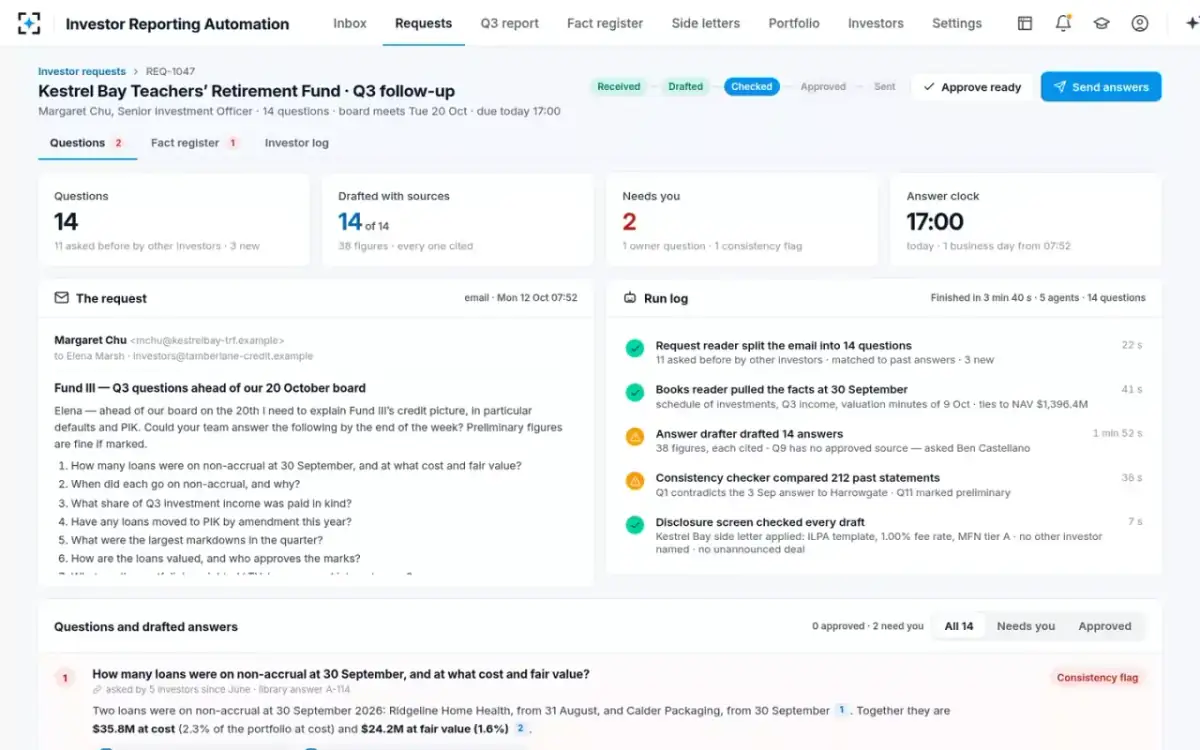Click orange warning icon for Answer drafter step
The image size is (1200, 750).
pos(634,437)
